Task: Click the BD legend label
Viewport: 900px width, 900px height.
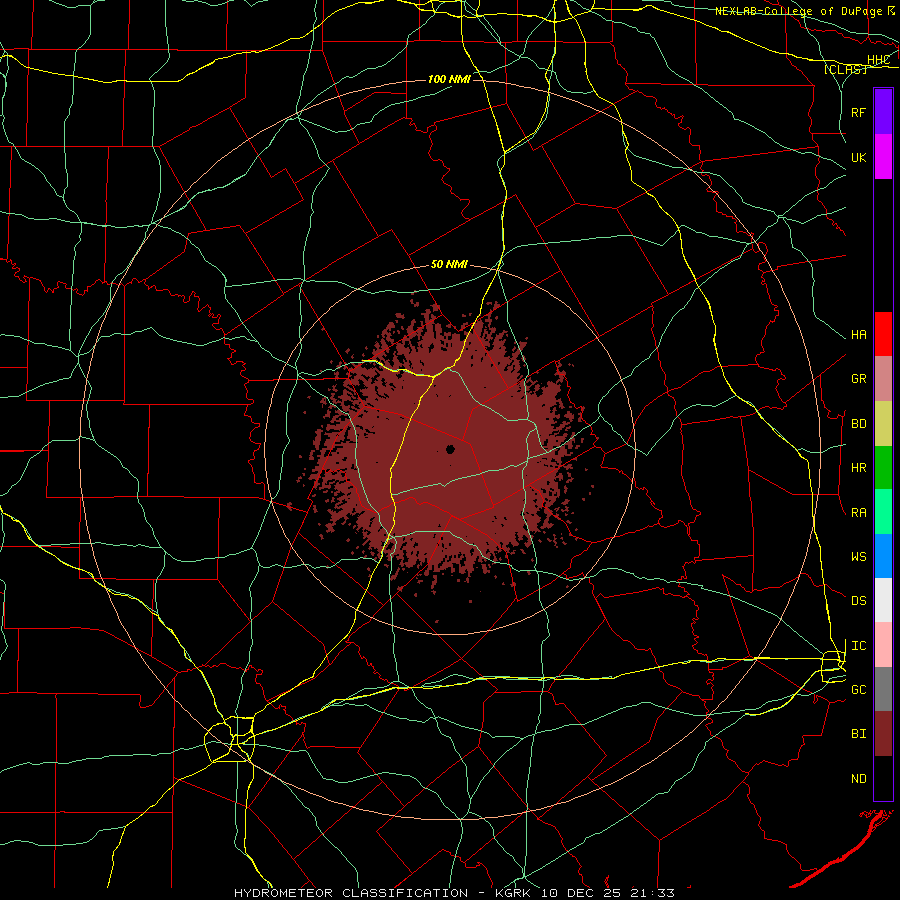Action: click(859, 424)
